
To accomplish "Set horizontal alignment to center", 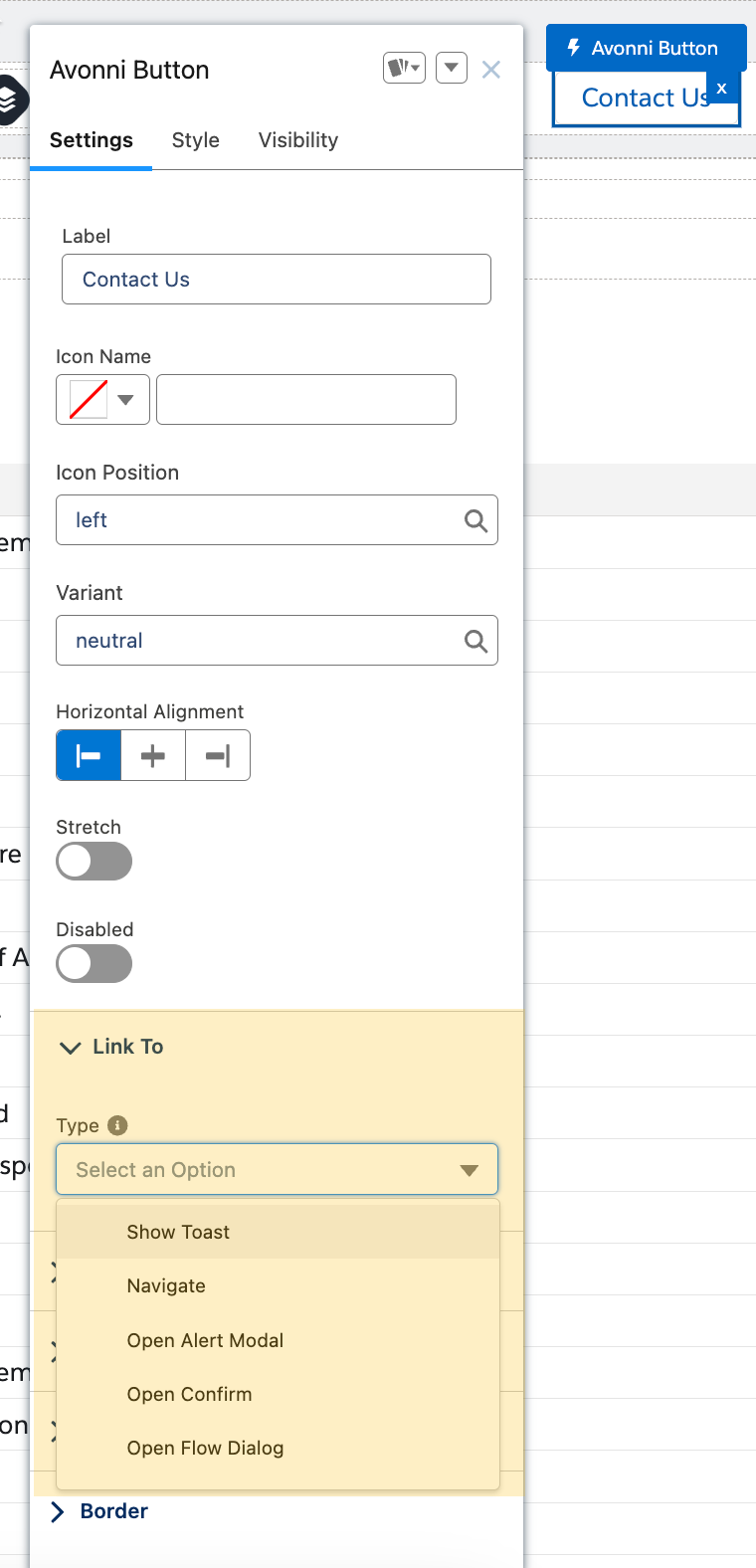I will pos(153,756).
